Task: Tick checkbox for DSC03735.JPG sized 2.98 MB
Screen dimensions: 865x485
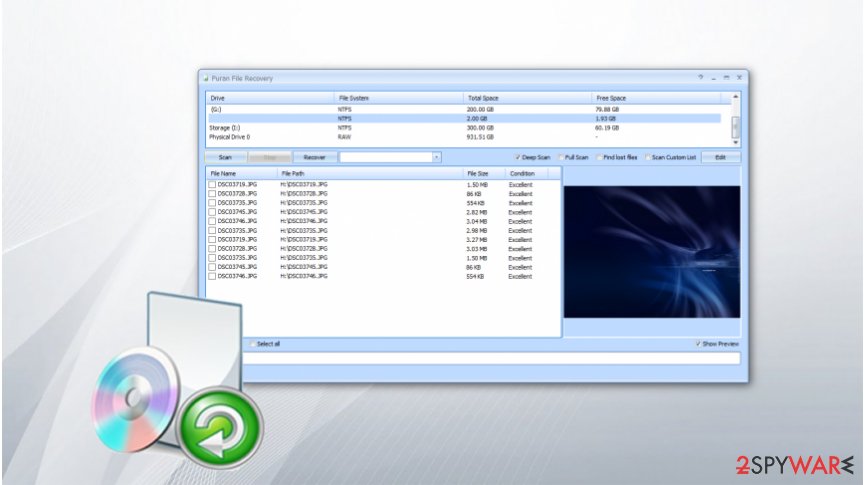Action: (212, 231)
